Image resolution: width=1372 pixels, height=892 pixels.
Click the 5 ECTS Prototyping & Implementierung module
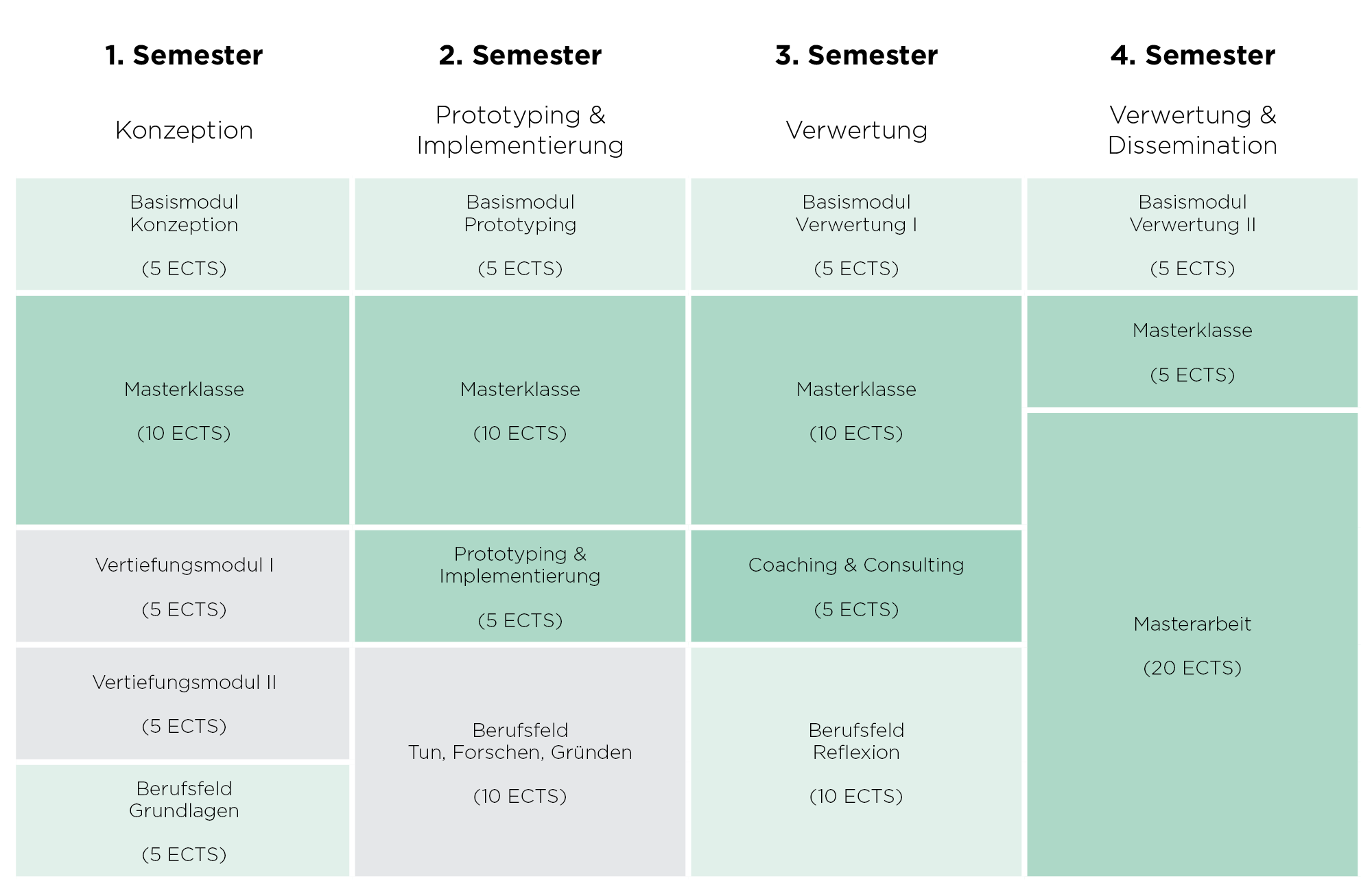(x=520, y=586)
